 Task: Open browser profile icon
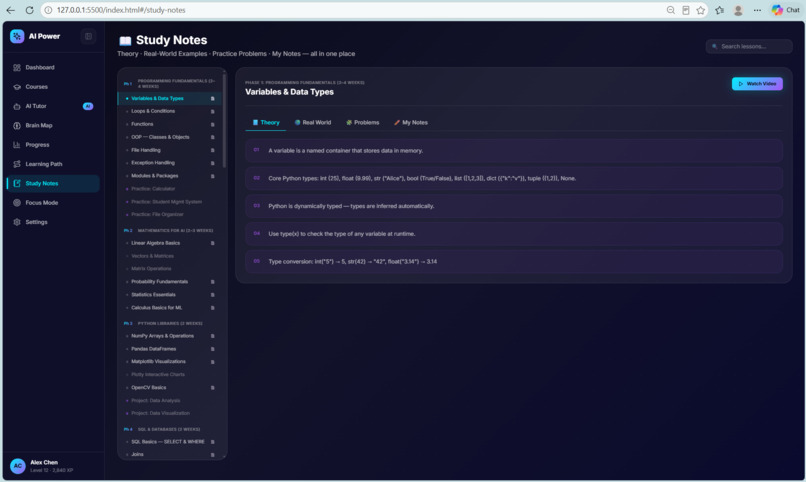coord(738,10)
